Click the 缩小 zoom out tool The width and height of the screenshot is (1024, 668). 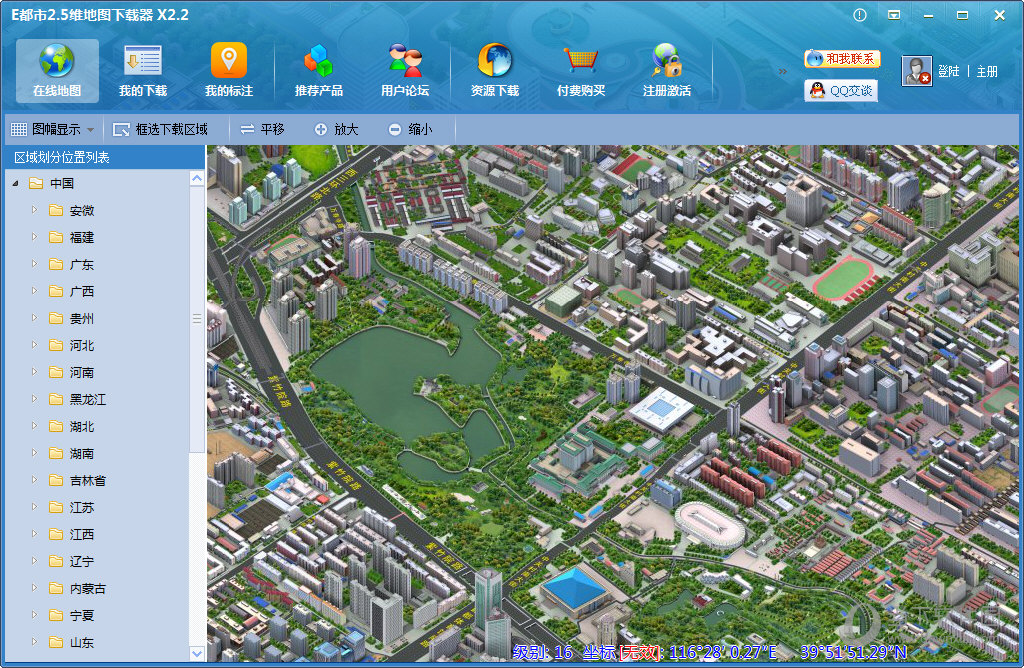[411, 129]
